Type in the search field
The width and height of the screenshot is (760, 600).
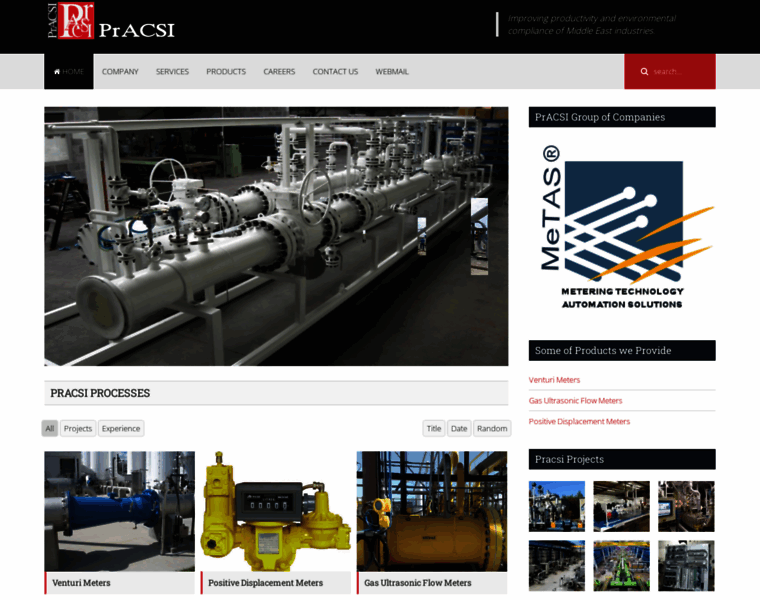pyautogui.click(x=680, y=72)
